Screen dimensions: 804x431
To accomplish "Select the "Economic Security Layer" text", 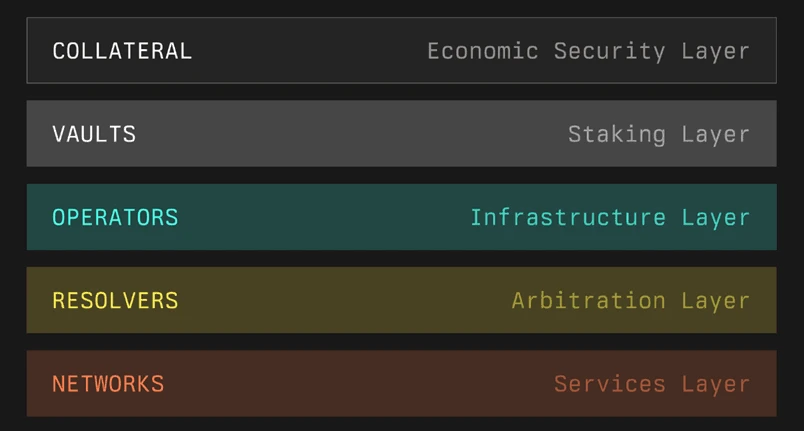I will point(588,51).
